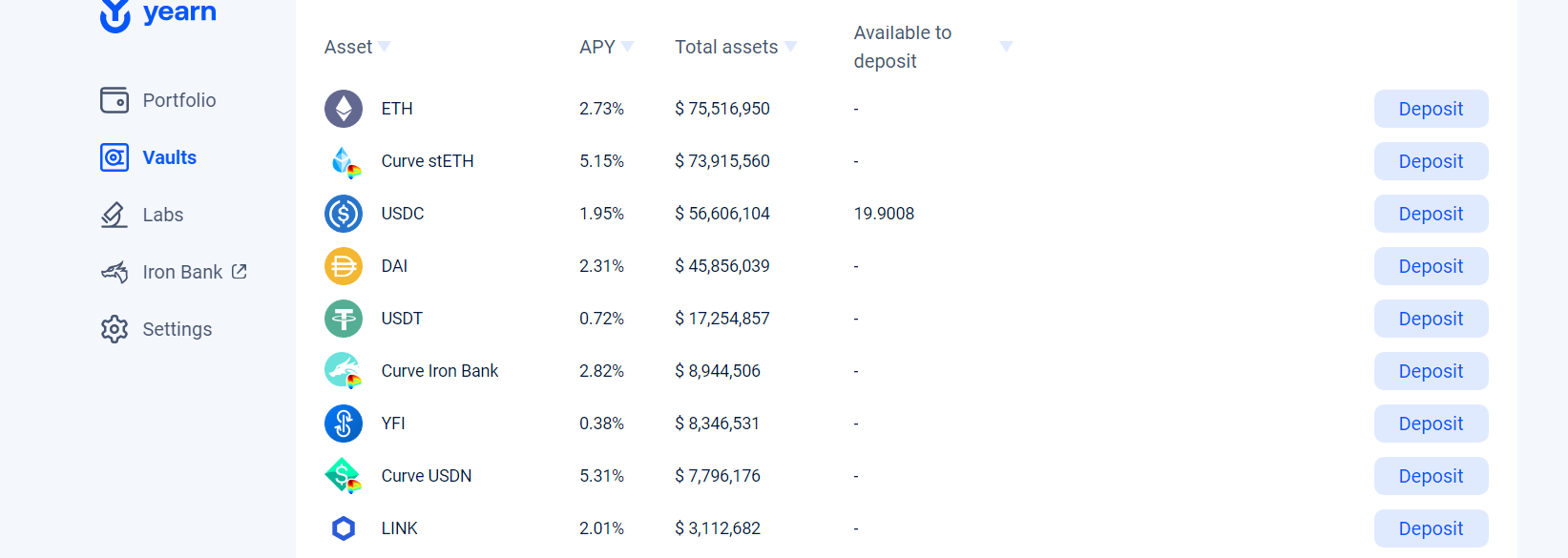Select the ETH asset name
Image resolution: width=1568 pixels, height=558 pixels.
397,109
